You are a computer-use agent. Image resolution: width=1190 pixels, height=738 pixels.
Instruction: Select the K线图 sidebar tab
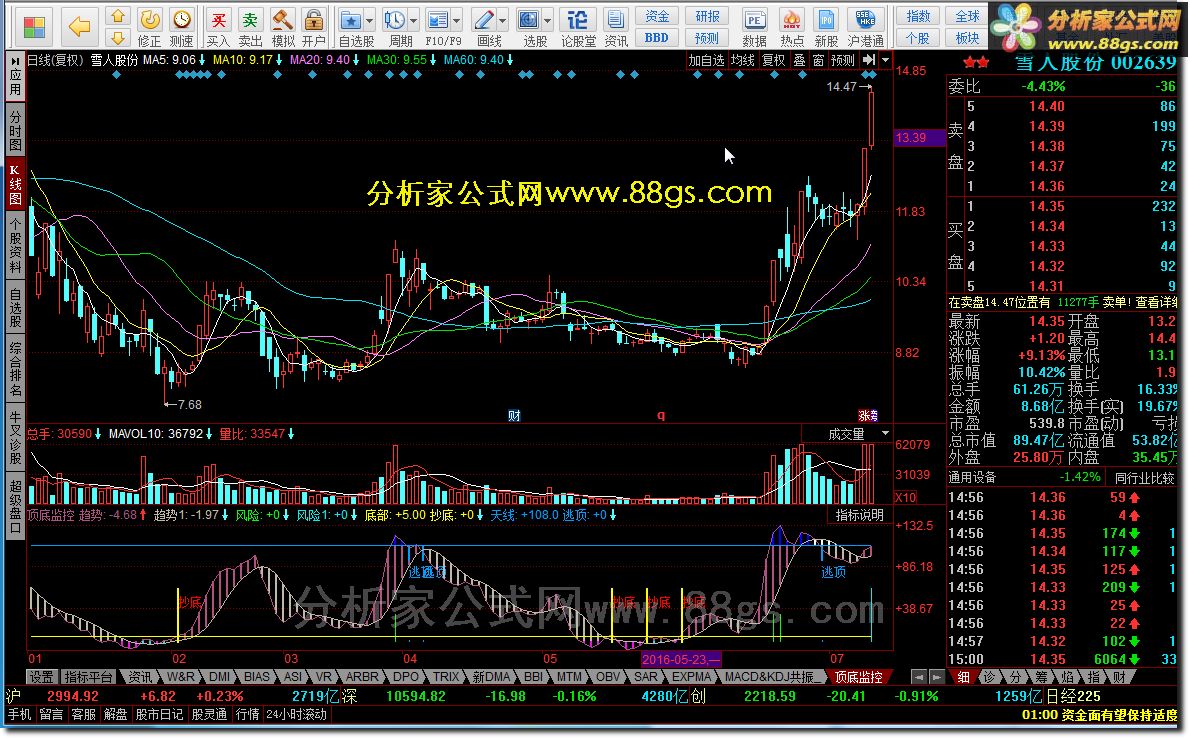15,183
